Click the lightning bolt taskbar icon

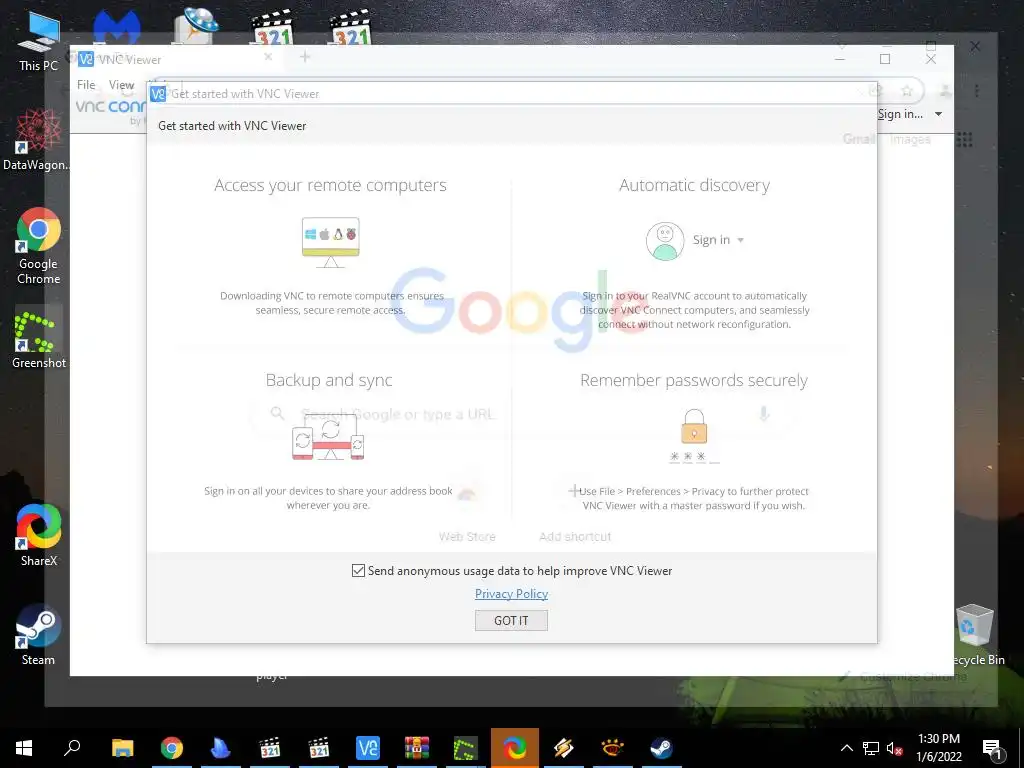pyautogui.click(x=564, y=748)
